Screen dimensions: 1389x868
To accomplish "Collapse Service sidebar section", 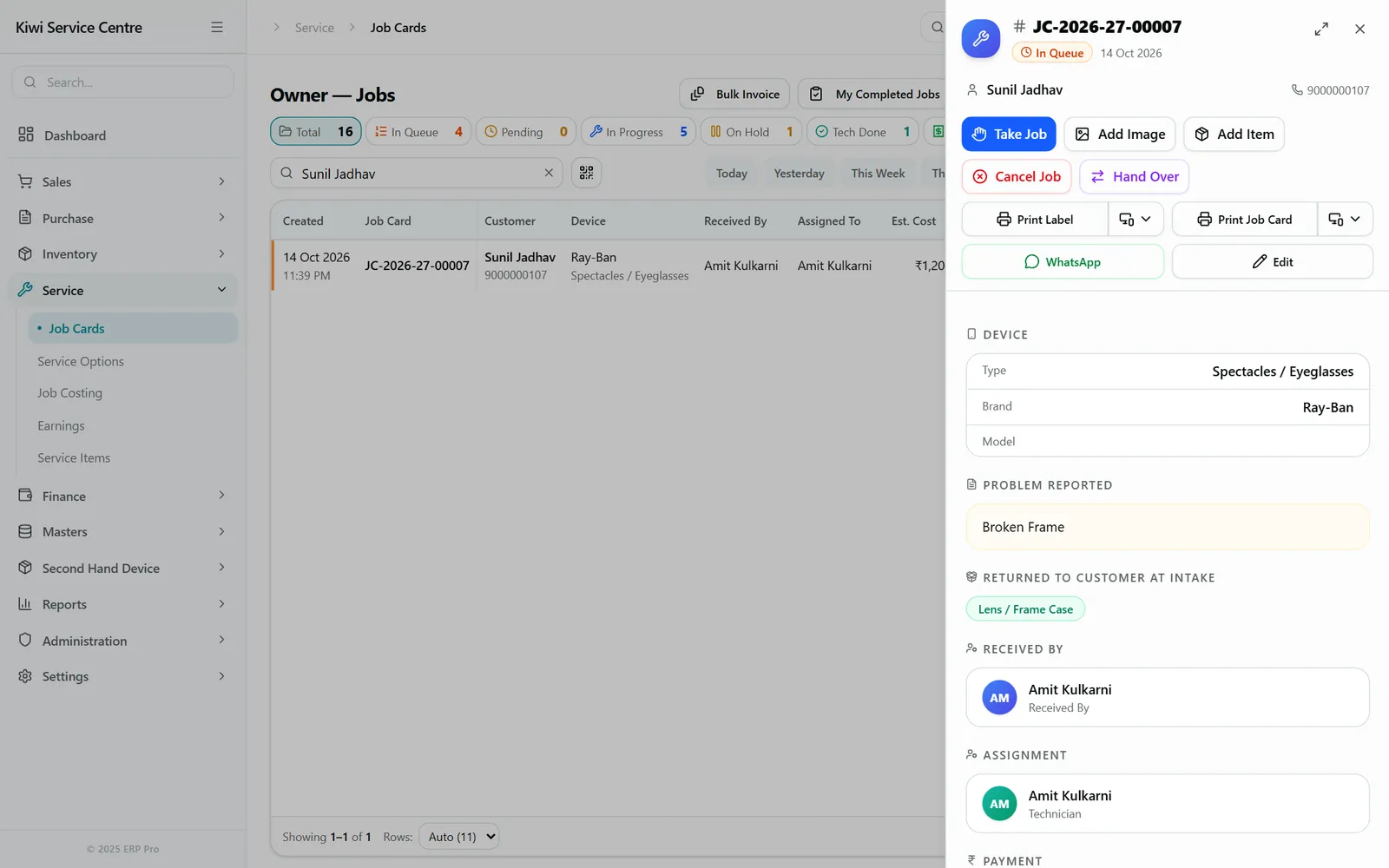I will pos(122,290).
